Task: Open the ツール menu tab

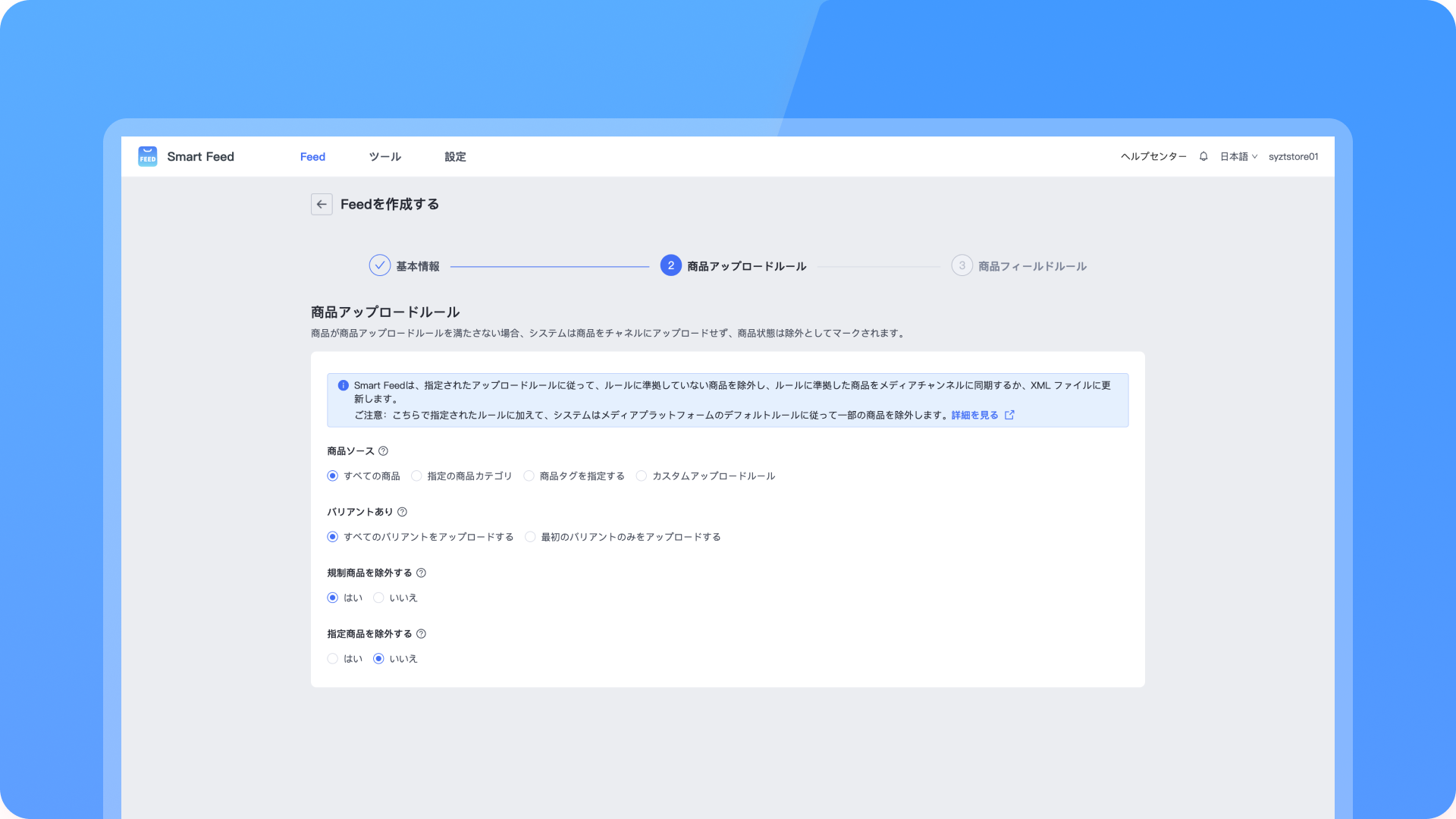Action: pyautogui.click(x=384, y=156)
